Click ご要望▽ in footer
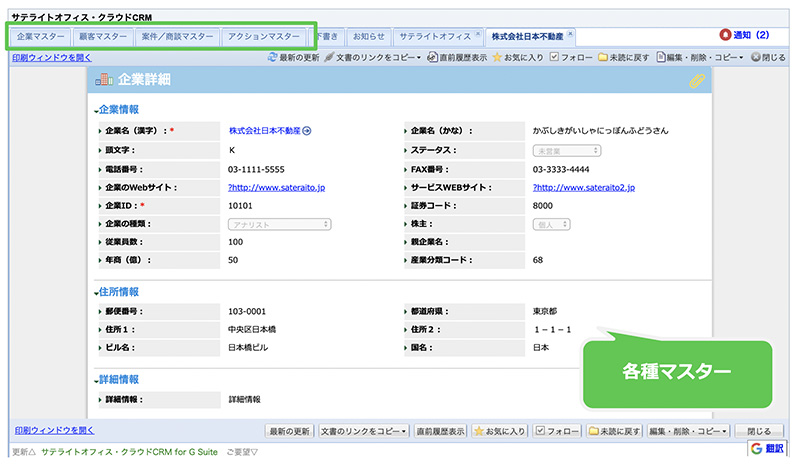 [242, 452]
